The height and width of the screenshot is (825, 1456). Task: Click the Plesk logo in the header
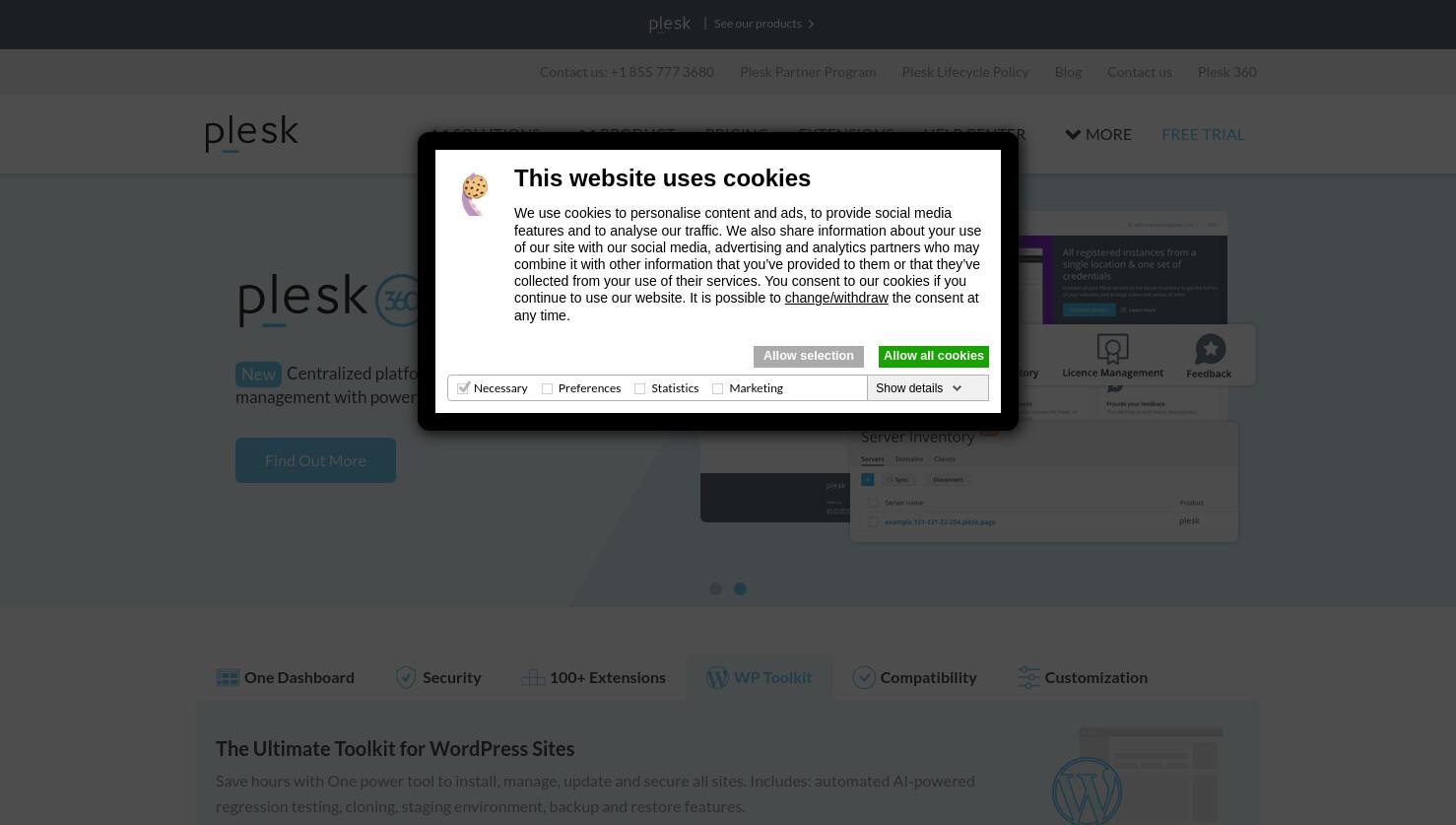pos(251,133)
